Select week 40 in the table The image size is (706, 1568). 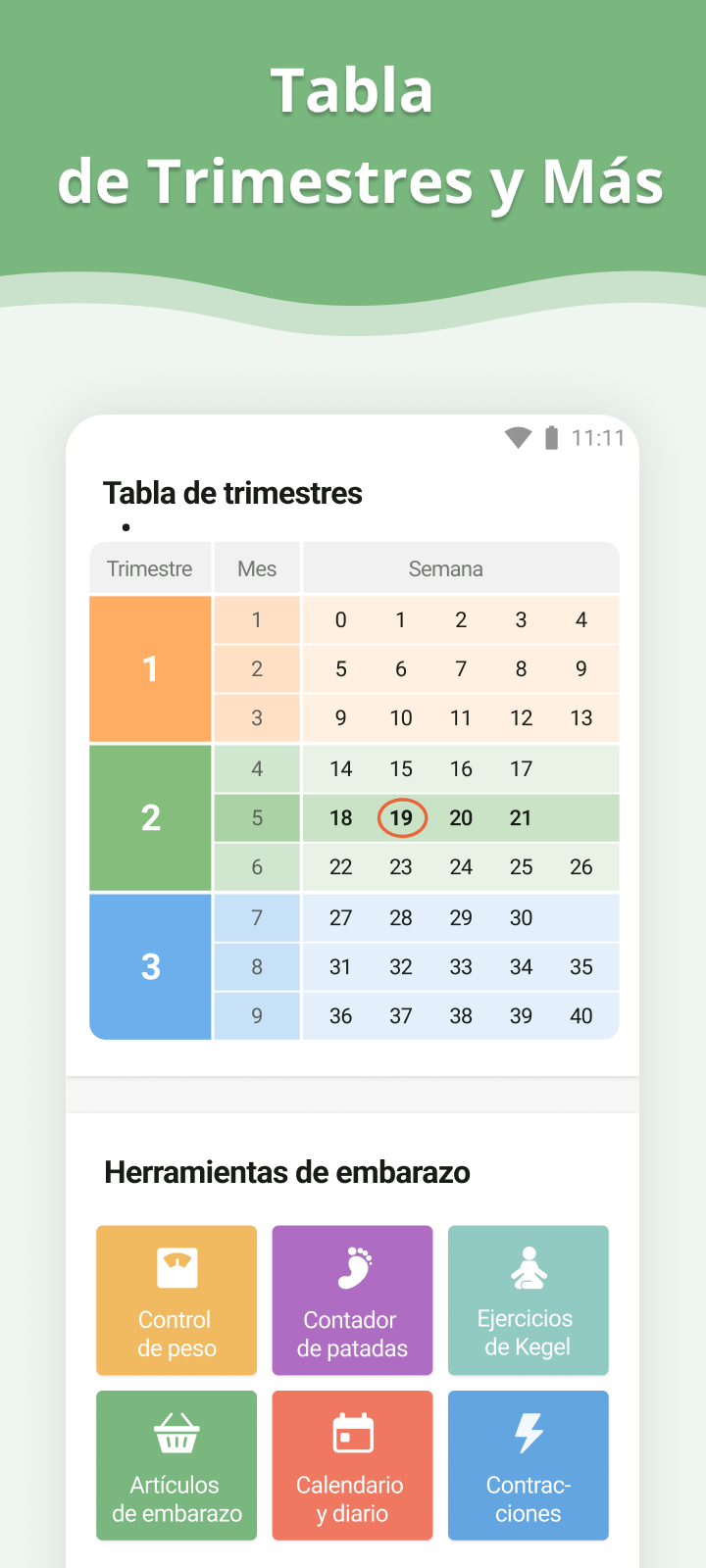(581, 1015)
